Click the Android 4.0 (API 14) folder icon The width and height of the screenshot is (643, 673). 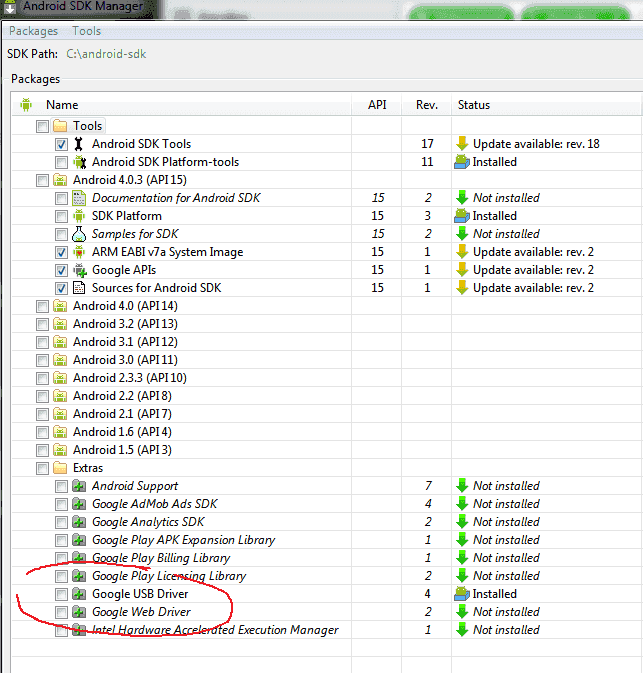[x=60, y=306]
